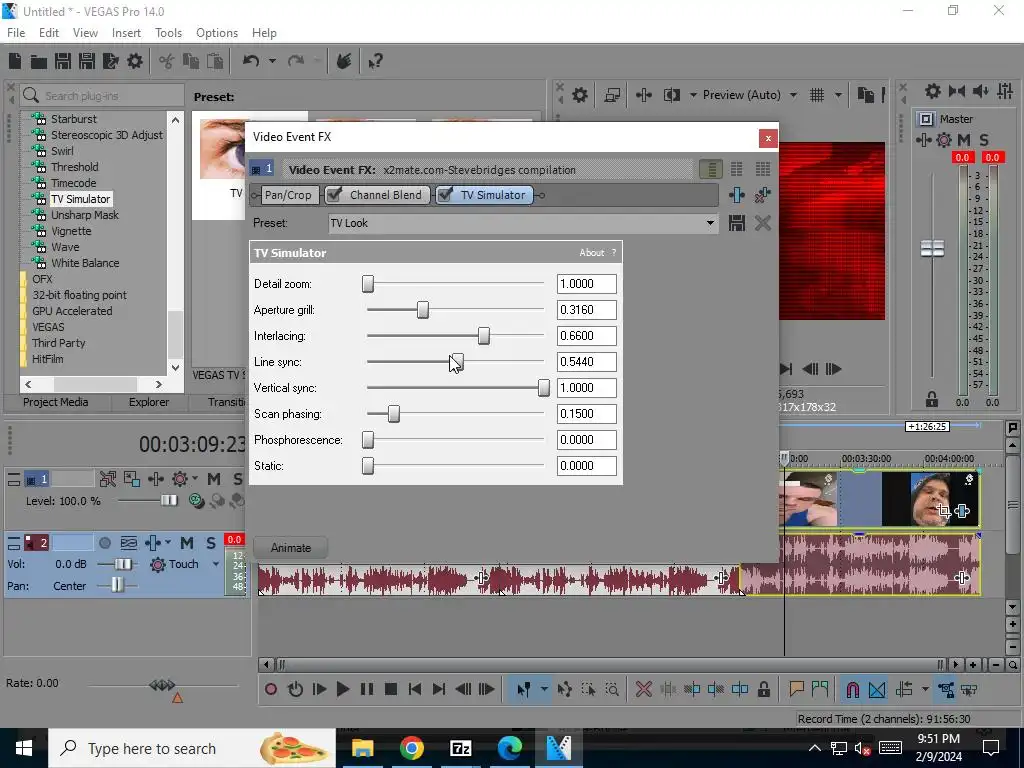Screen dimensions: 1024x768
Task: Open the Split Screen View dropdown arrow
Action: tap(693, 95)
